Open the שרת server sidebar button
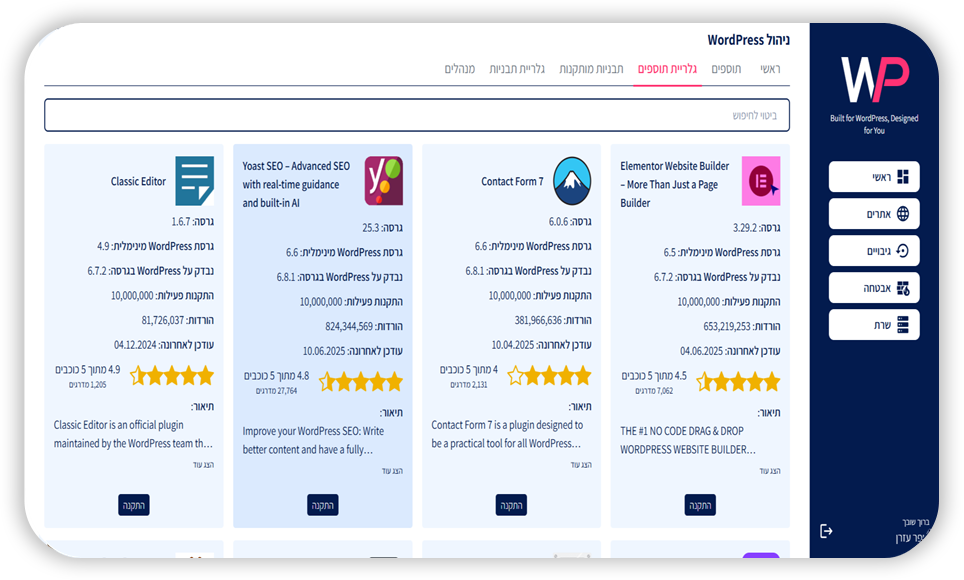Screen dimensions: 964x580 [874, 325]
